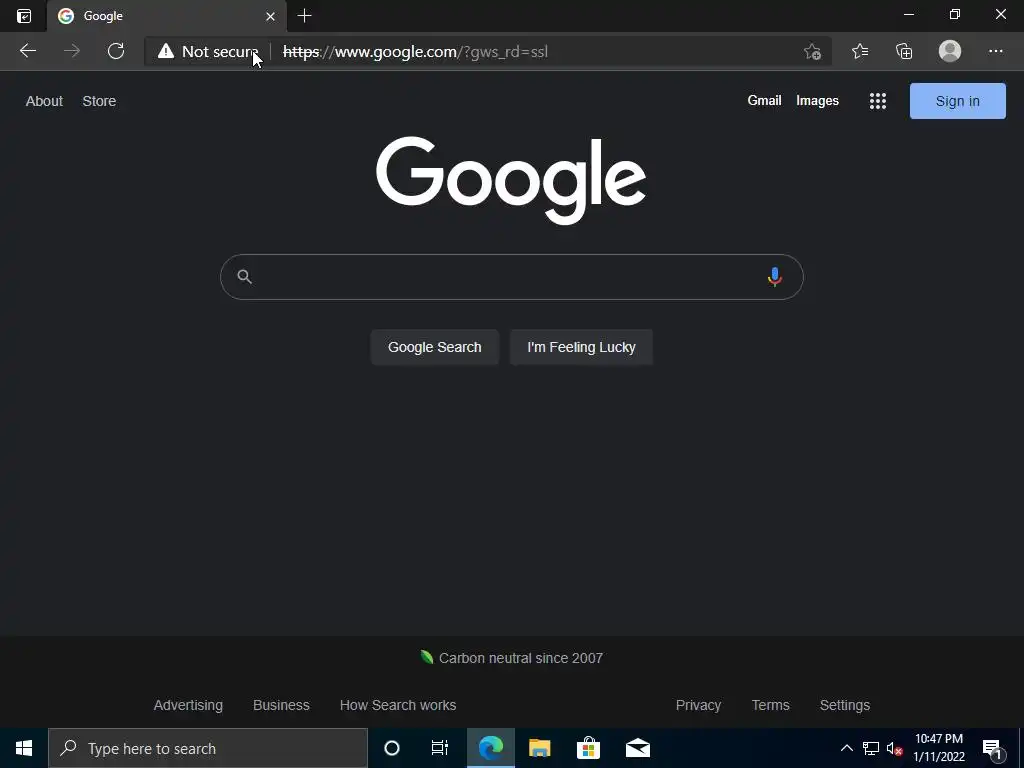The height and width of the screenshot is (768, 1024).
Task: Click the Microsoft Edge taskbar icon
Action: pyautogui.click(x=490, y=748)
